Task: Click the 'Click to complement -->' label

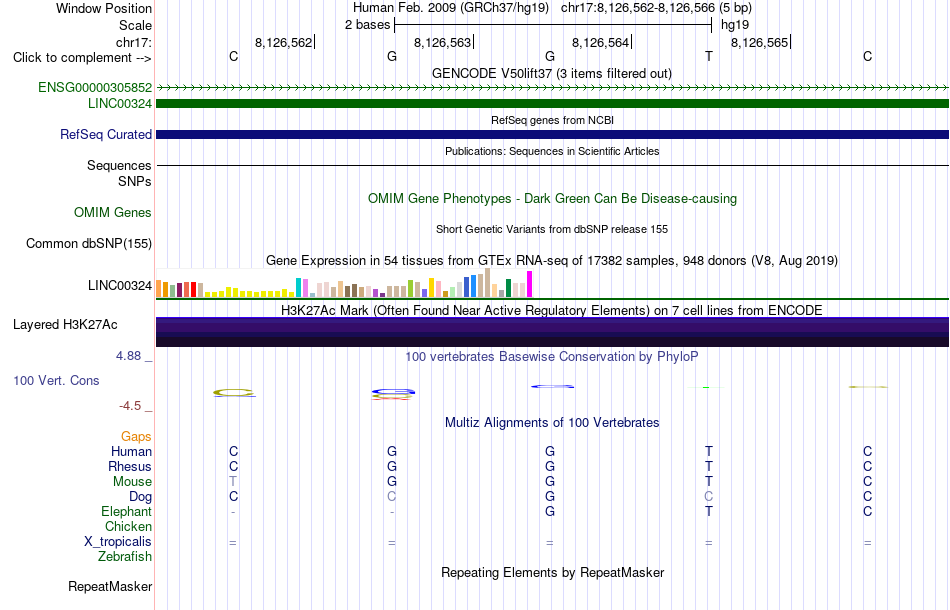Action: [x=82, y=58]
